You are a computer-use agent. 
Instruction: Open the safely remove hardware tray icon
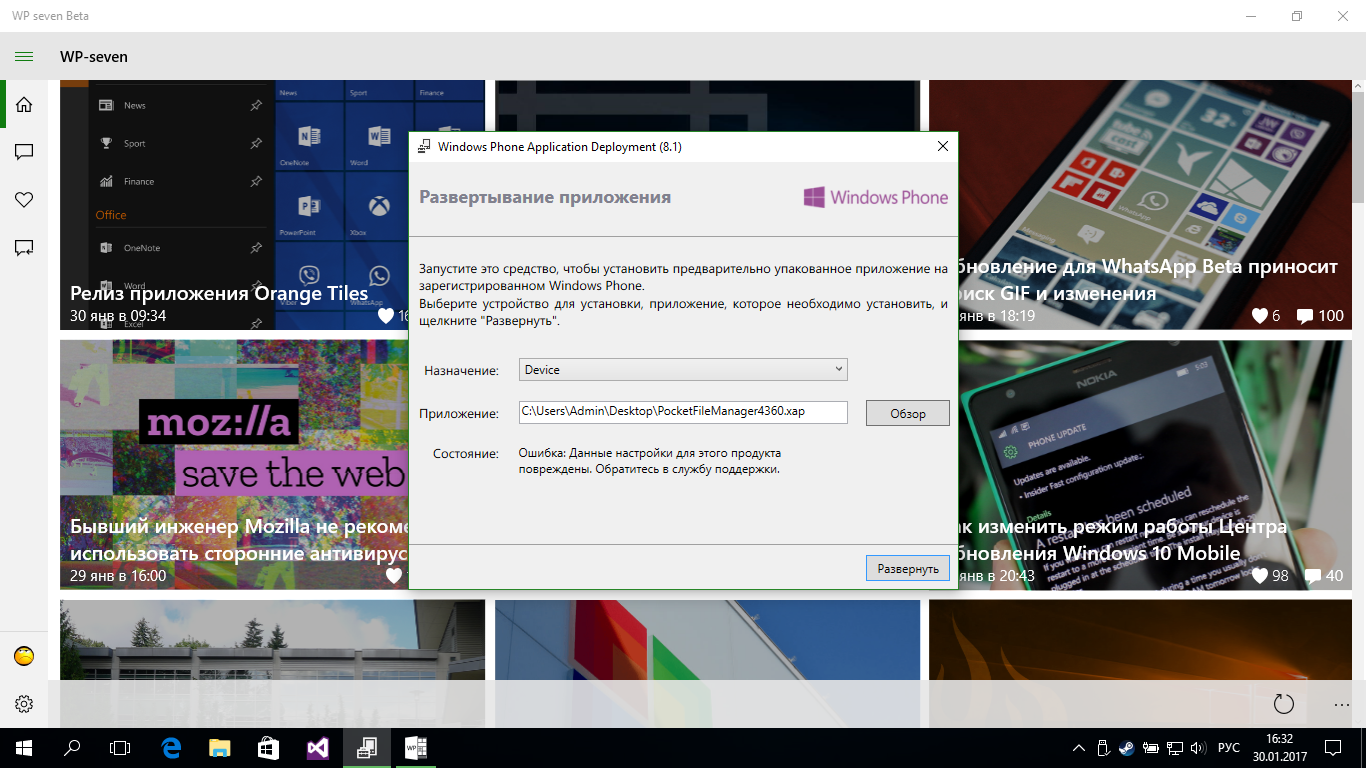point(1103,748)
